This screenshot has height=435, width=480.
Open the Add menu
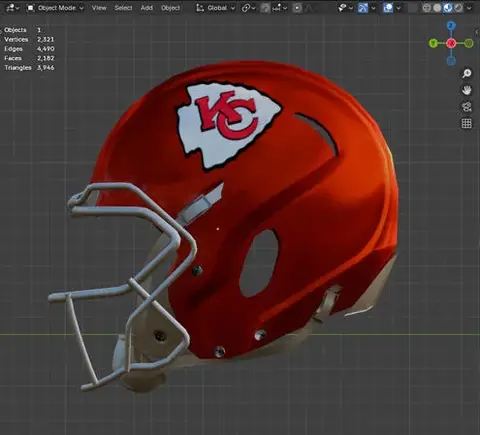(146, 8)
